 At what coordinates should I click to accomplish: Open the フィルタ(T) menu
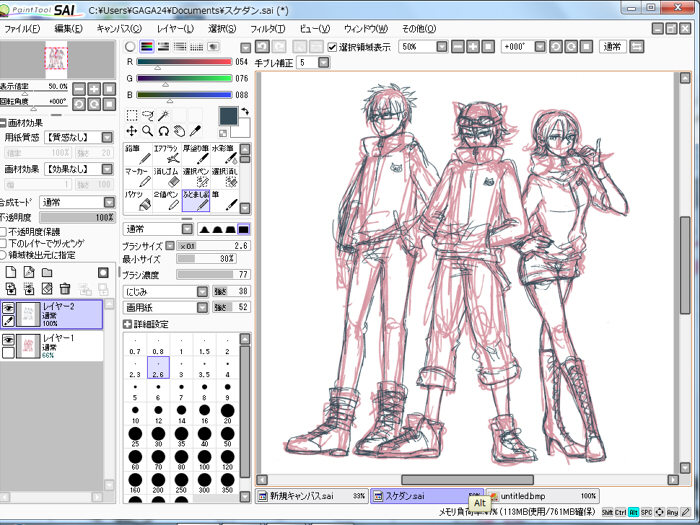coord(268,29)
